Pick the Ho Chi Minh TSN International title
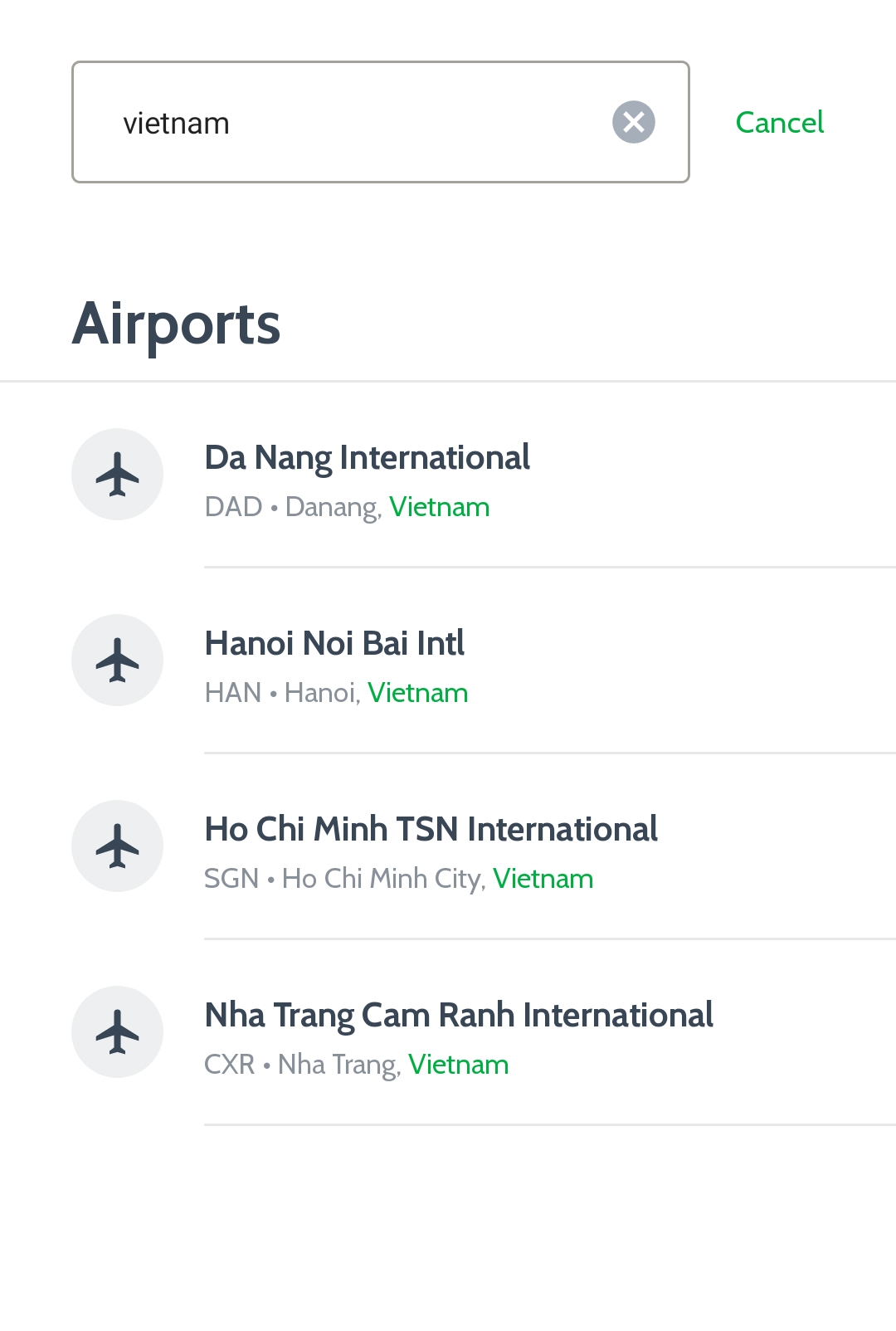Viewport: 896px width, 1331px height. pyautogui.click(x=431, y=829)
